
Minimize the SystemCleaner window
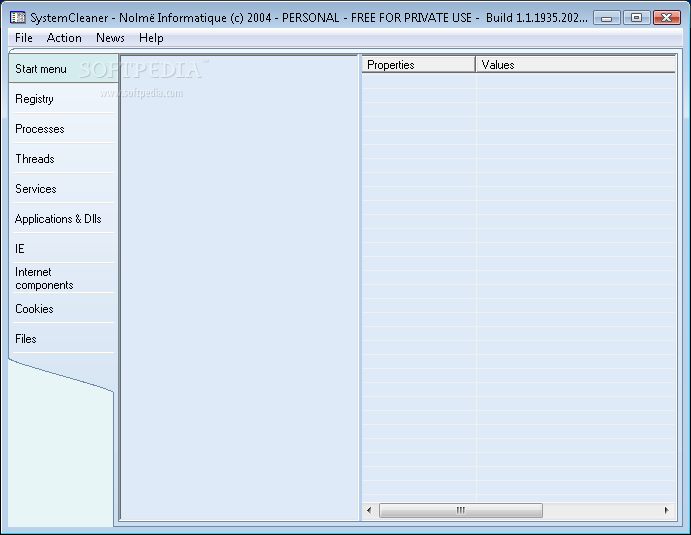point(606,18)
